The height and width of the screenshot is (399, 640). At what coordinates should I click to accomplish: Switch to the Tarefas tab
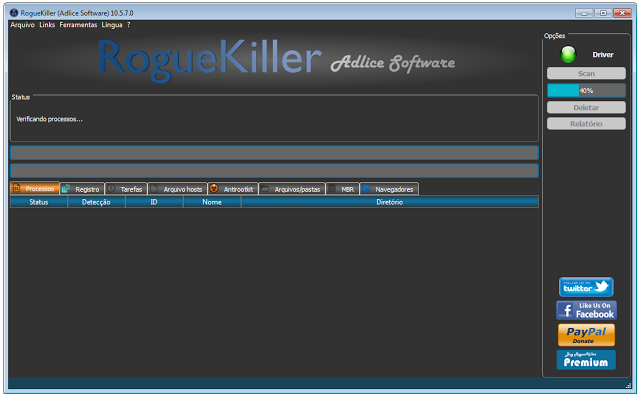(x=126, y=189)
